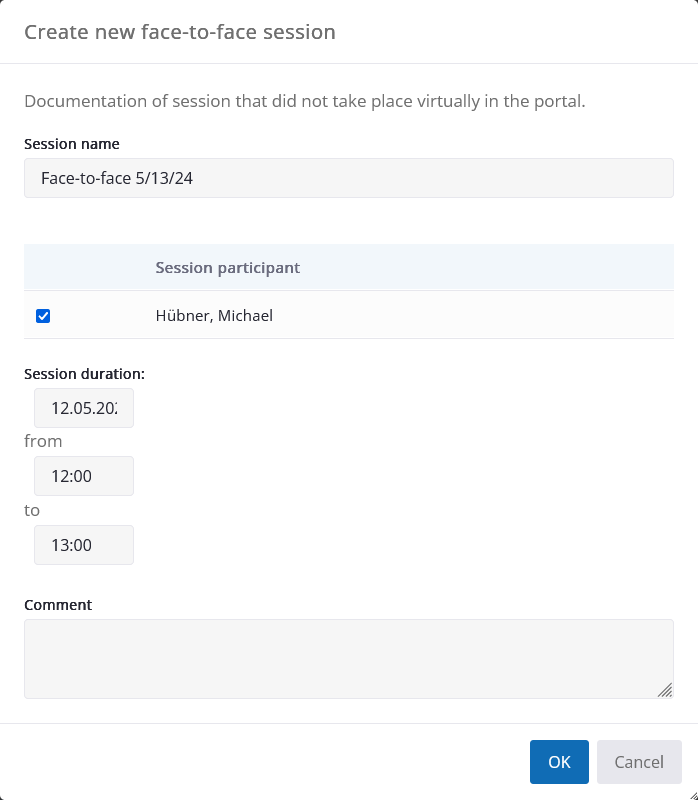Uncheck the Hübner, Michael participant checkbox
The image size is (698, 800).
pos(43,316)
